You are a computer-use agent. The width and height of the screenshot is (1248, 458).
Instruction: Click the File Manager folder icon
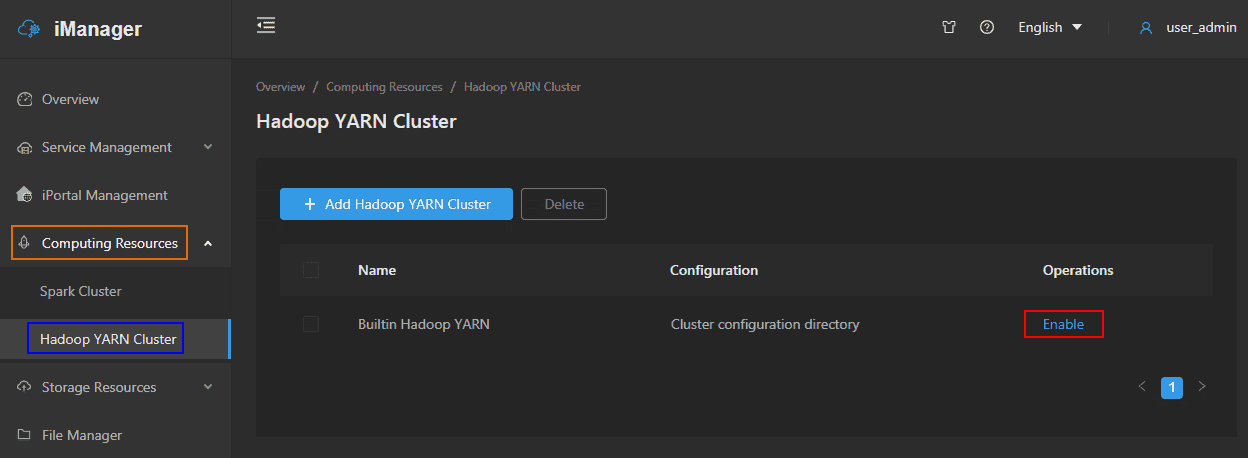click(x=25, y=435)
